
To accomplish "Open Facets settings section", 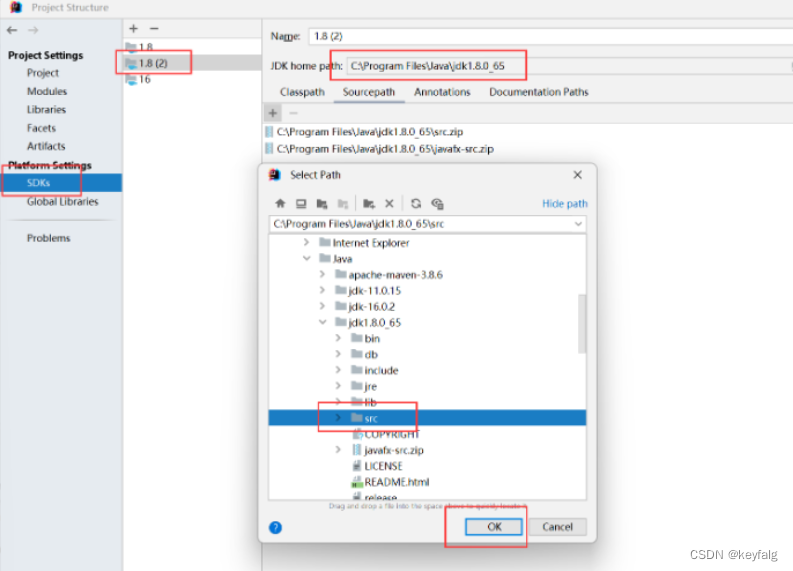I will tap(41, 128).
